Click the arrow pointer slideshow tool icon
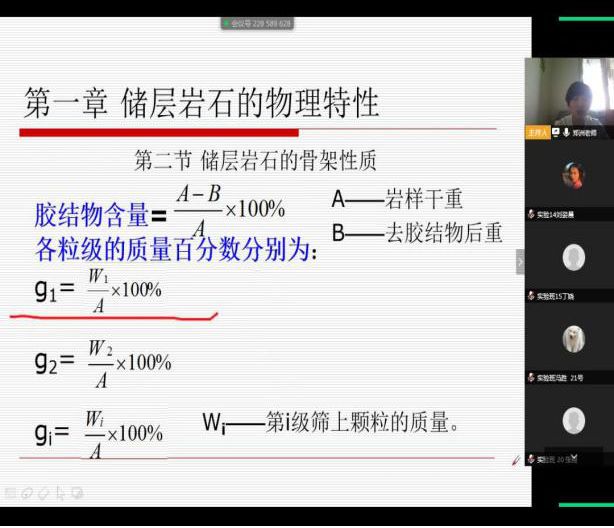Image resolution: width=614 pixels, height=528 pixels. tap(61, 493)
